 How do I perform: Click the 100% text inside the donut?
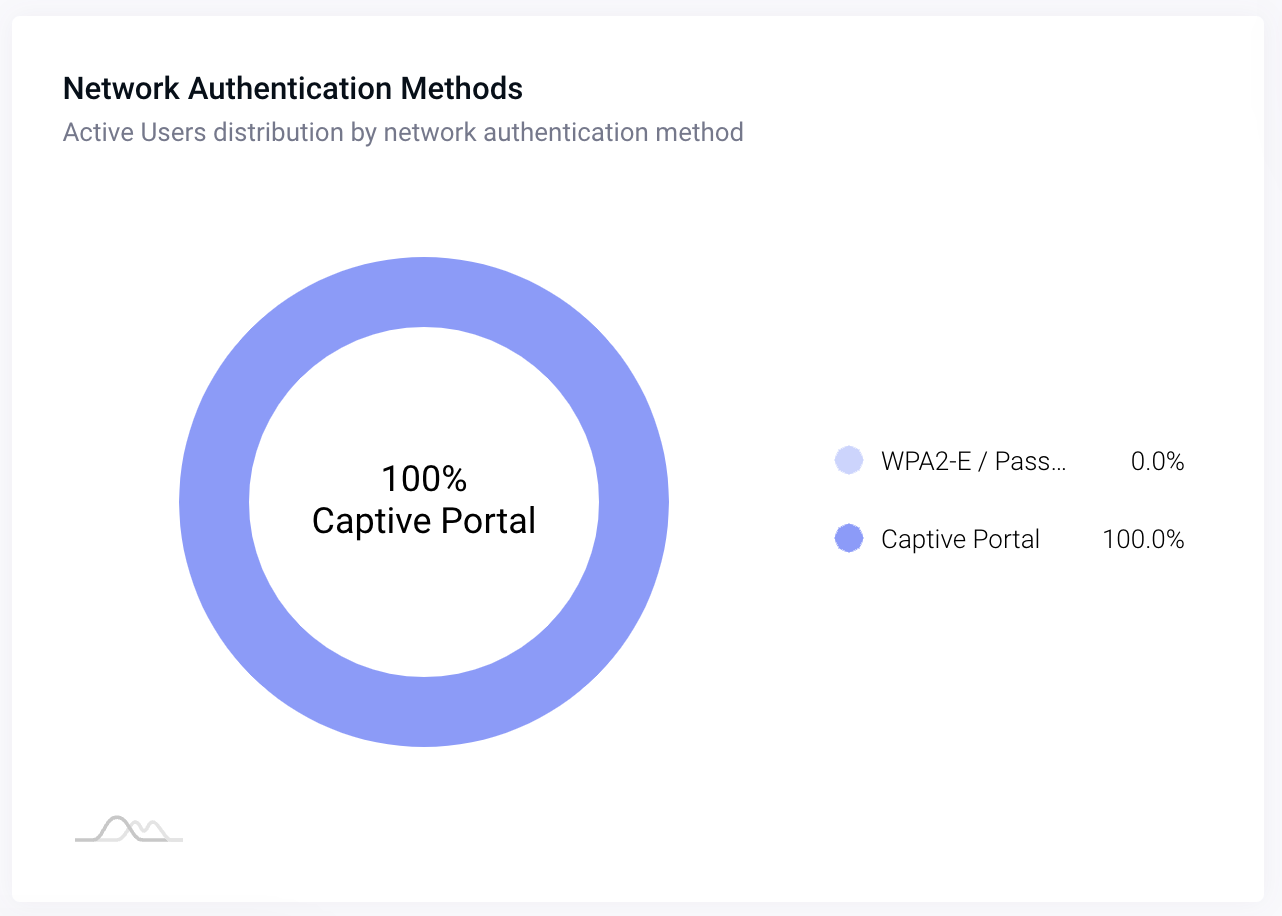tap(424, 479)
